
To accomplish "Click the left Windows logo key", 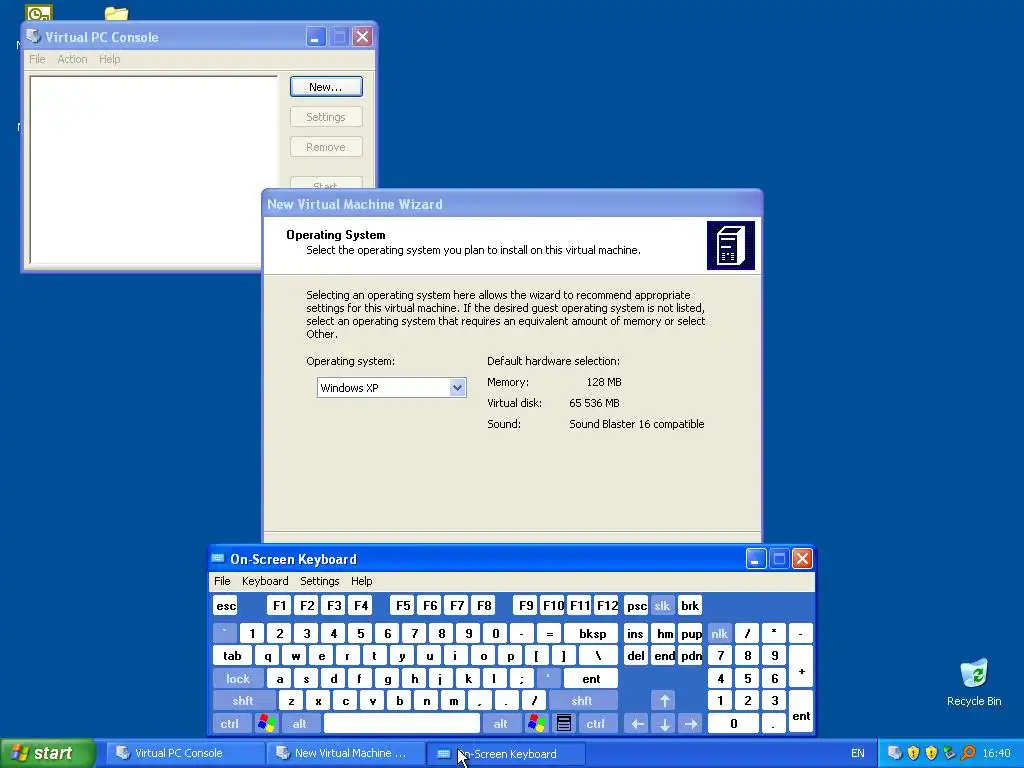I will tap(266, 724).
